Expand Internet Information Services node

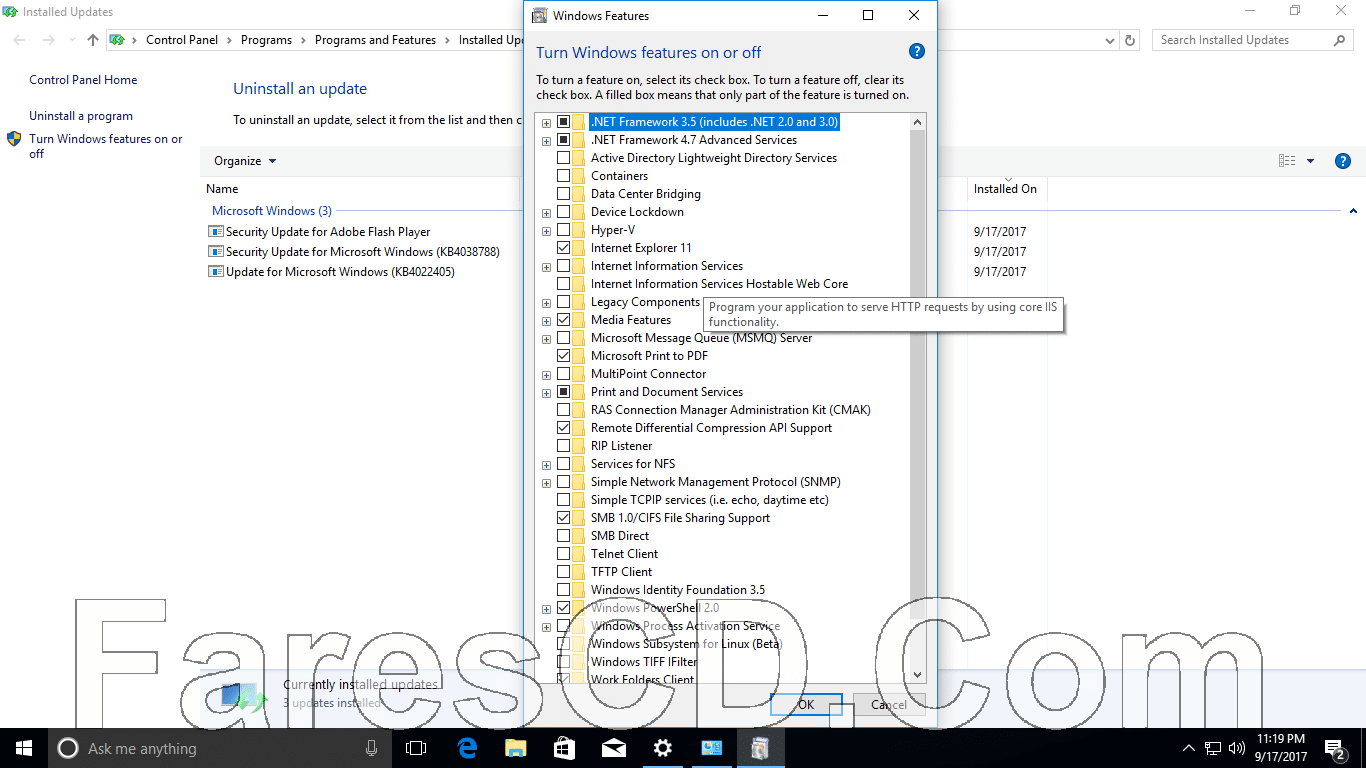[x=546, y=267]
